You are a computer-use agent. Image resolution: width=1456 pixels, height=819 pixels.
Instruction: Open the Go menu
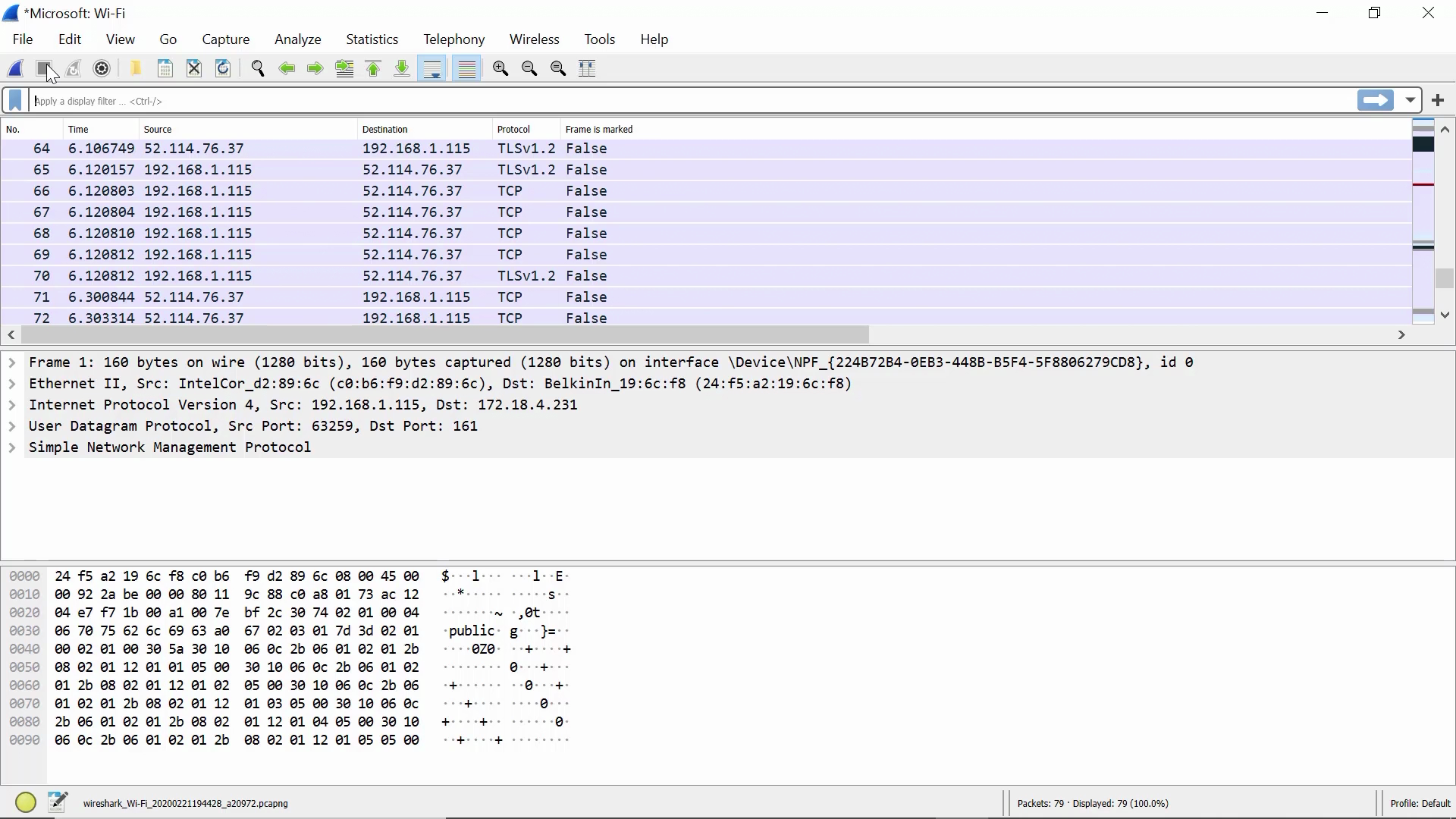pyautogui.click(x=168, y=39)
